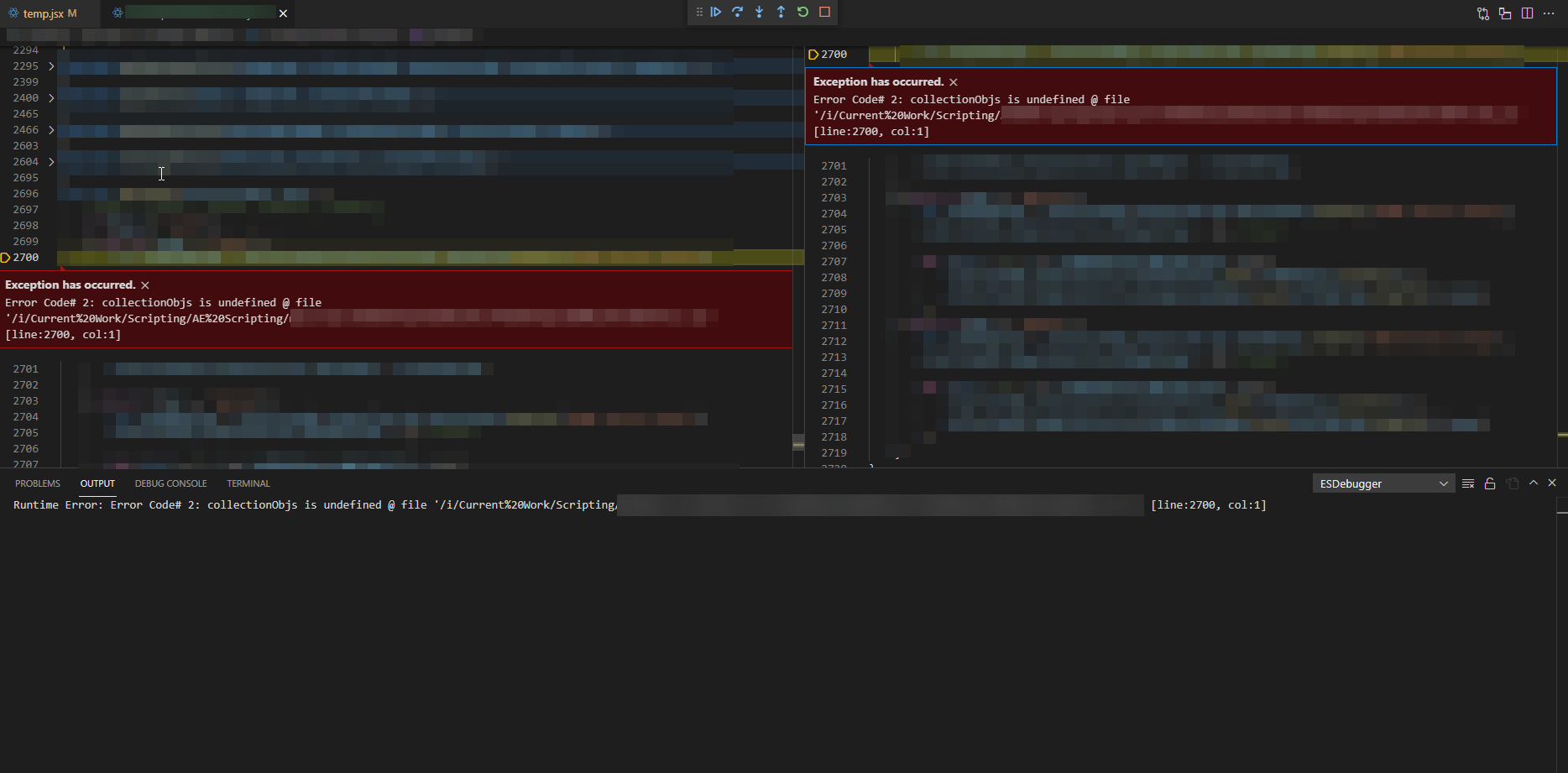Toggle the breakpoint marker at line 2700

click(7, 257)
